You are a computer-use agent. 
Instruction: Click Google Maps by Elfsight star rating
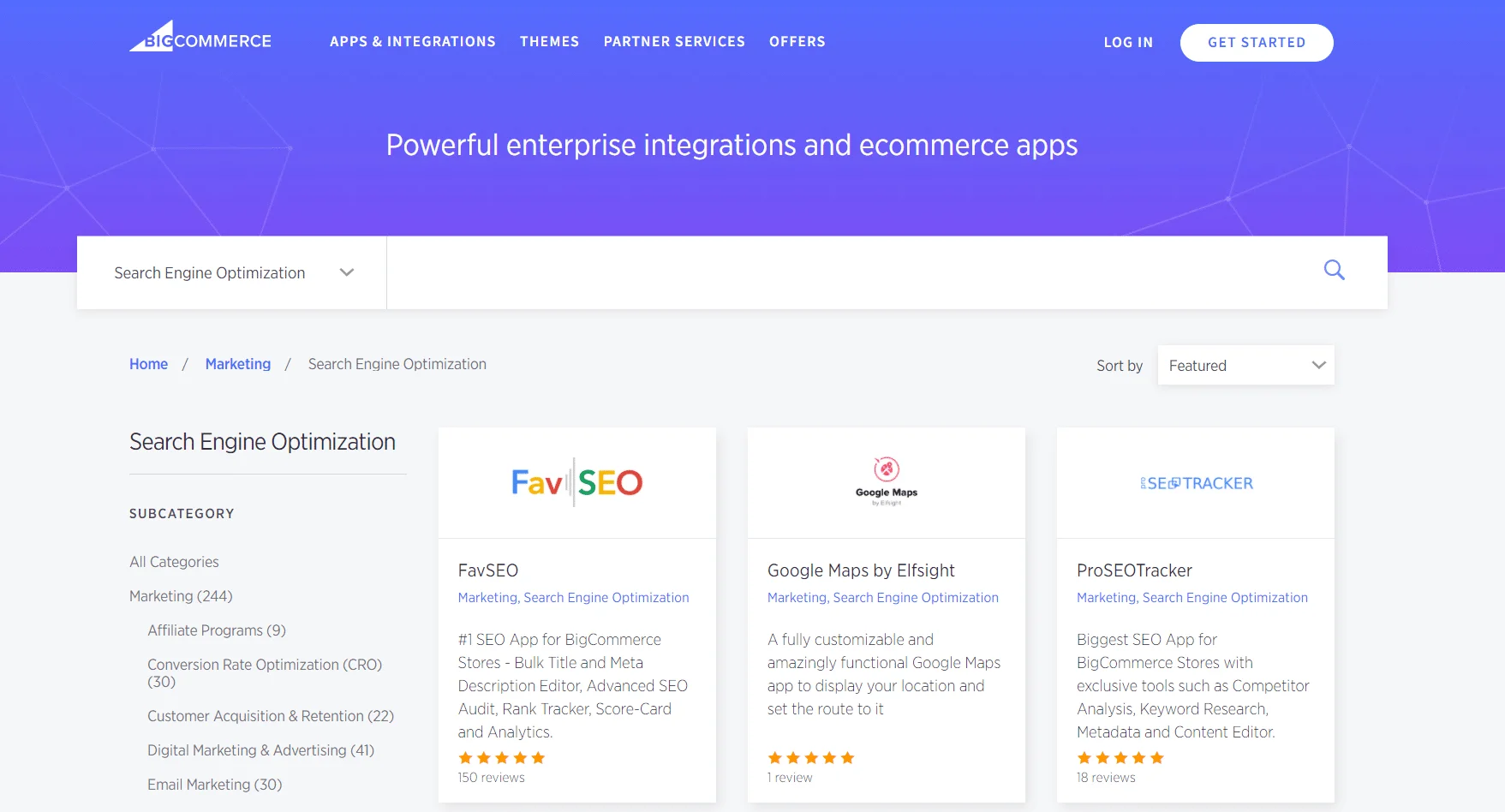click(810, 758)
